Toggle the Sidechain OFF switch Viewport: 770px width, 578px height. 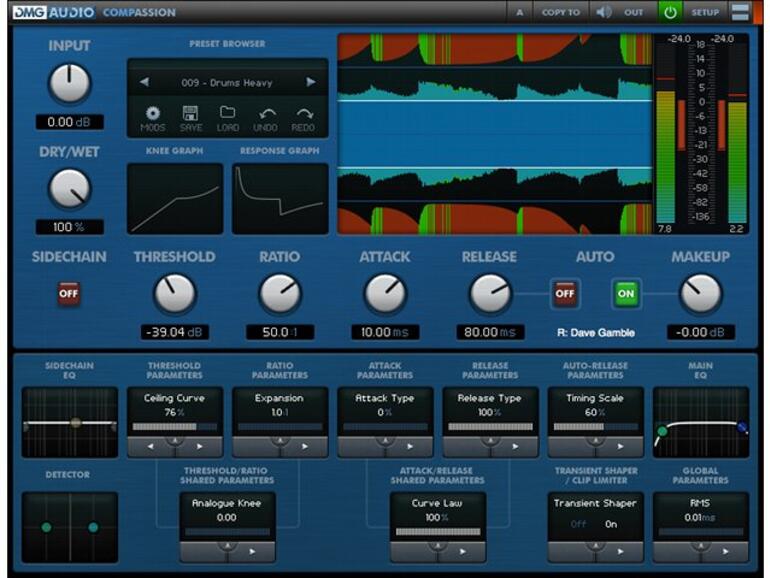point(69,293)
